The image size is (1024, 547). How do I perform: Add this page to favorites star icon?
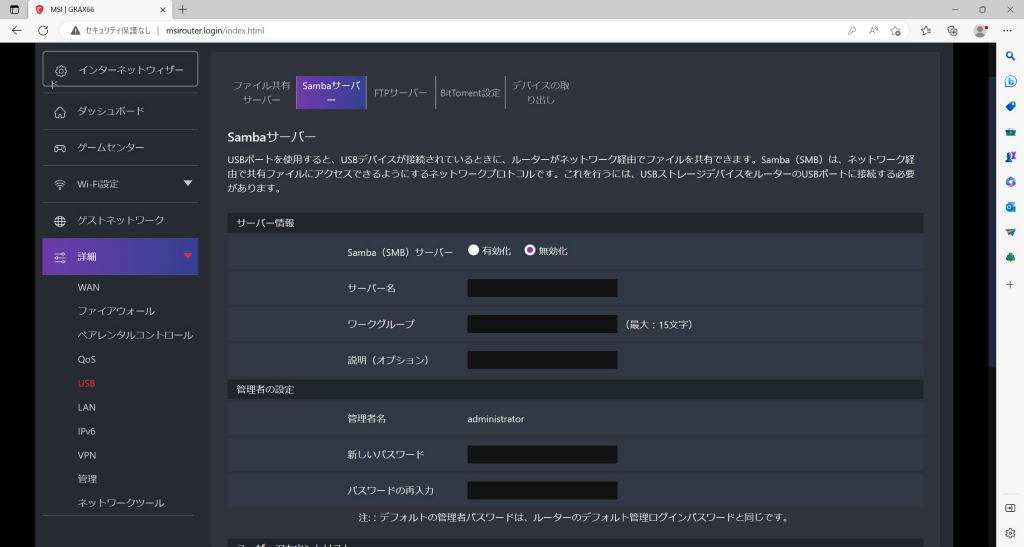click(895, 31)
